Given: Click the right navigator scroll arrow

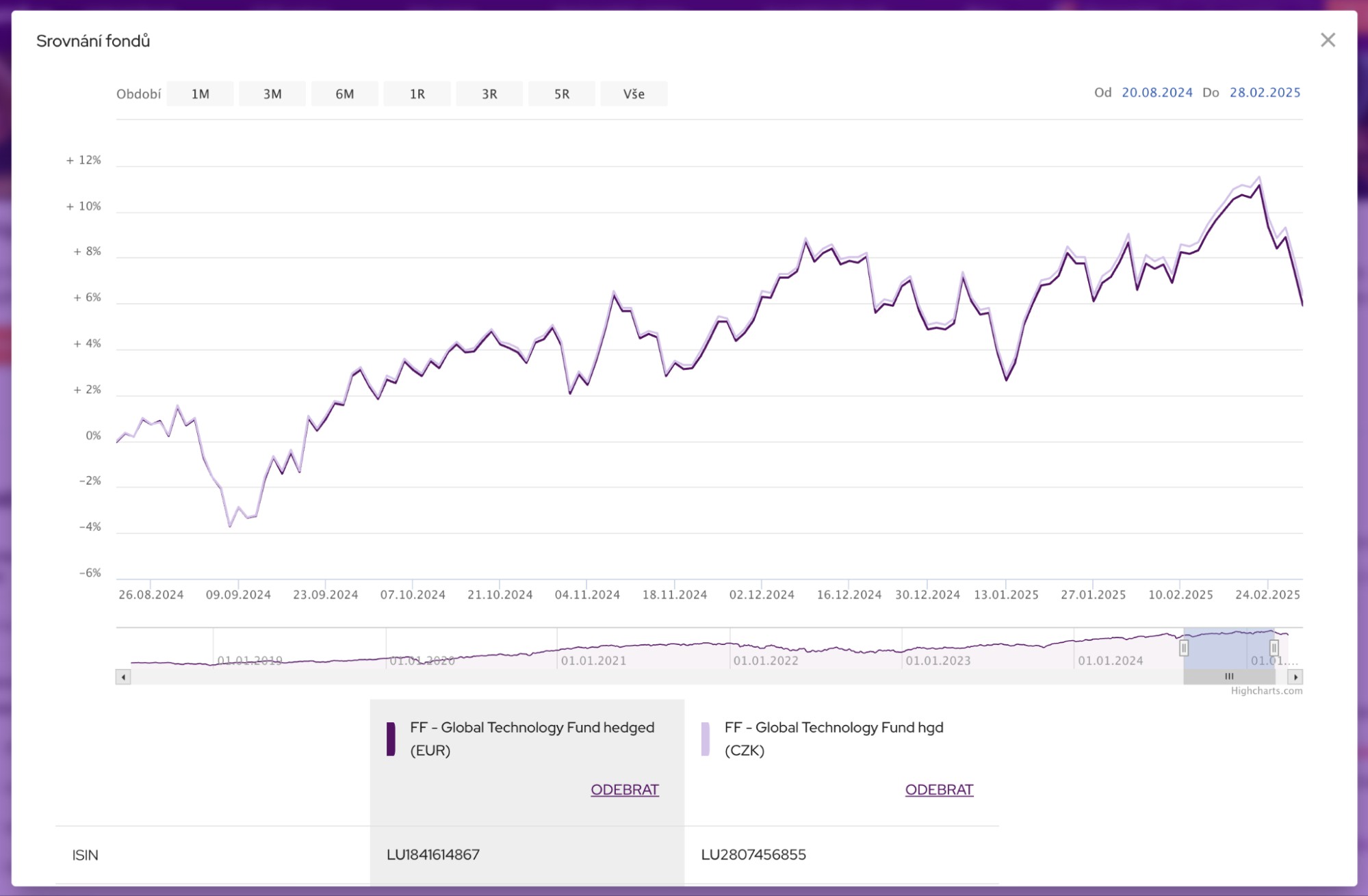Looking at the screenshot, I should pos(1295,676).
